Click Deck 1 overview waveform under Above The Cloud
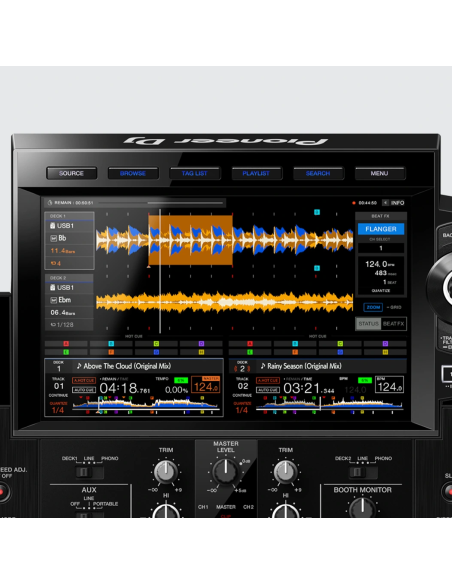Screen dimensions: 452x584 click(x=146, y=404)
